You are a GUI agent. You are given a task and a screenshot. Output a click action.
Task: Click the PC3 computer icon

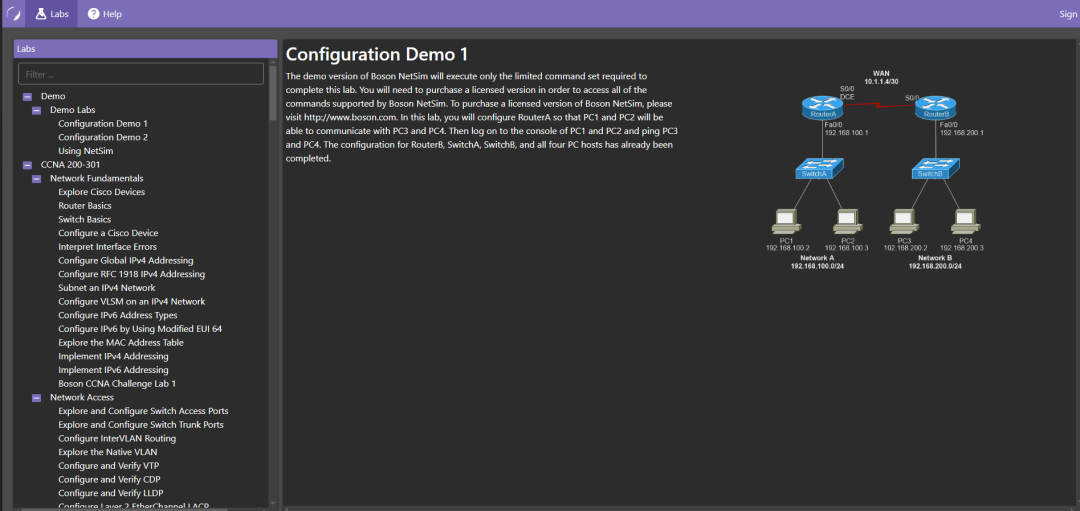(x=903, y=220)
